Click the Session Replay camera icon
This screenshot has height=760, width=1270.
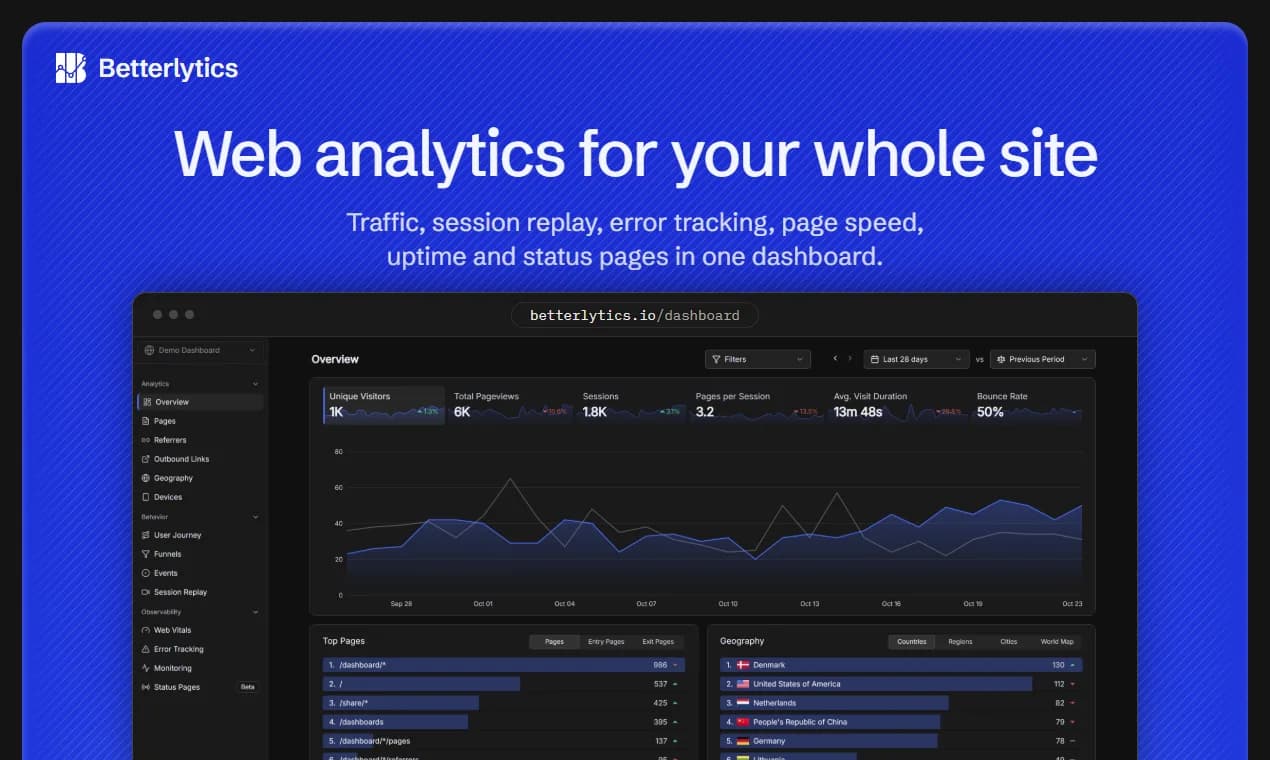coord(146,592)
